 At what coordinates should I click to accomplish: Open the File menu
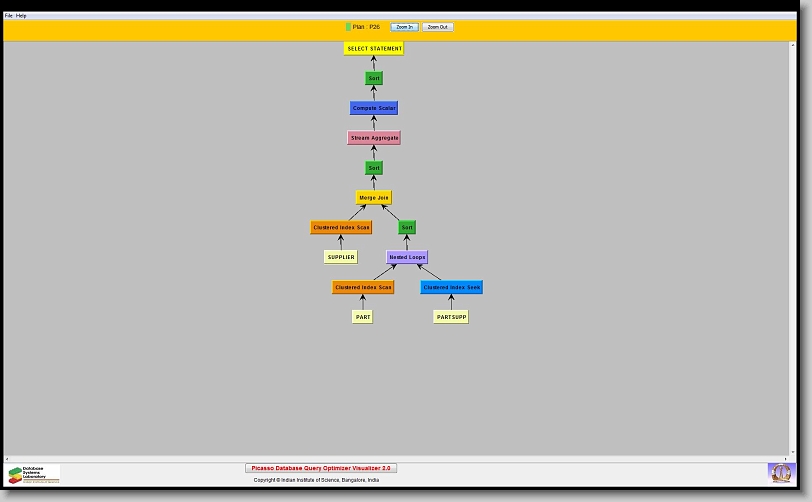(x=9, y=16)
